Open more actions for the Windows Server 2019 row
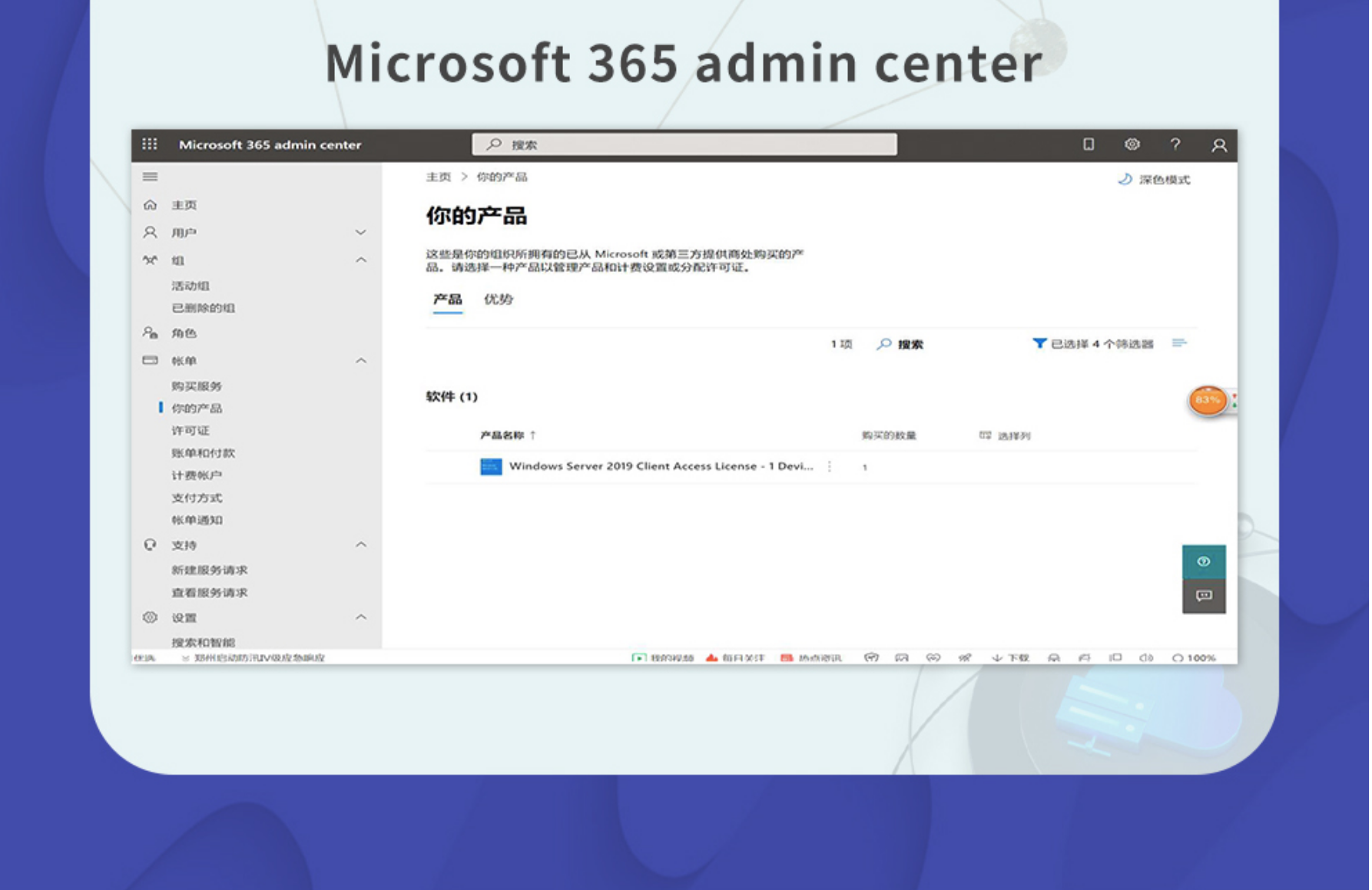 click(830, 466)
